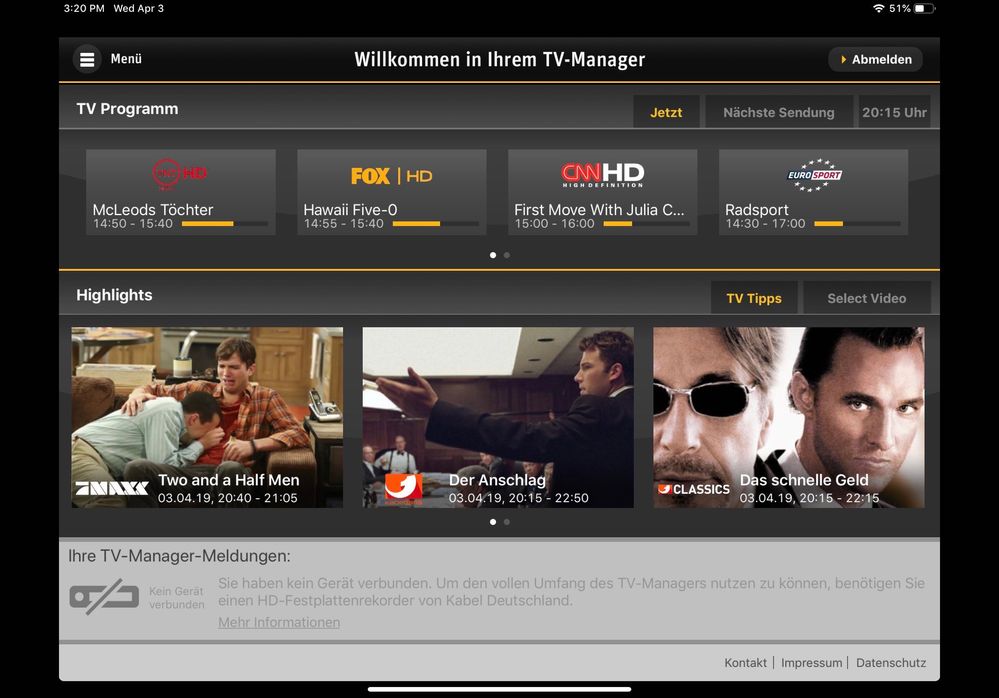Click Two and a Half Men title

pos(229,480)
